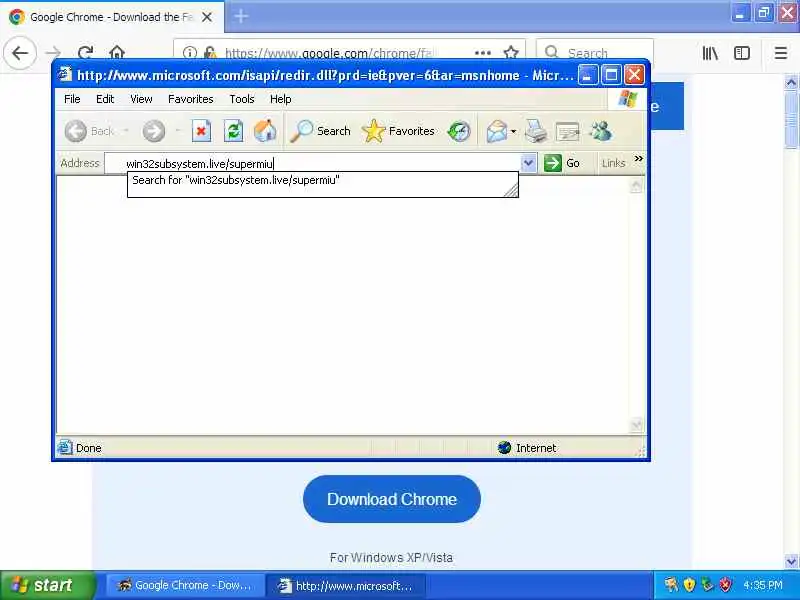800x600 pixels.
Task: Open the History clock icon
Action: [x=459, y=131]
